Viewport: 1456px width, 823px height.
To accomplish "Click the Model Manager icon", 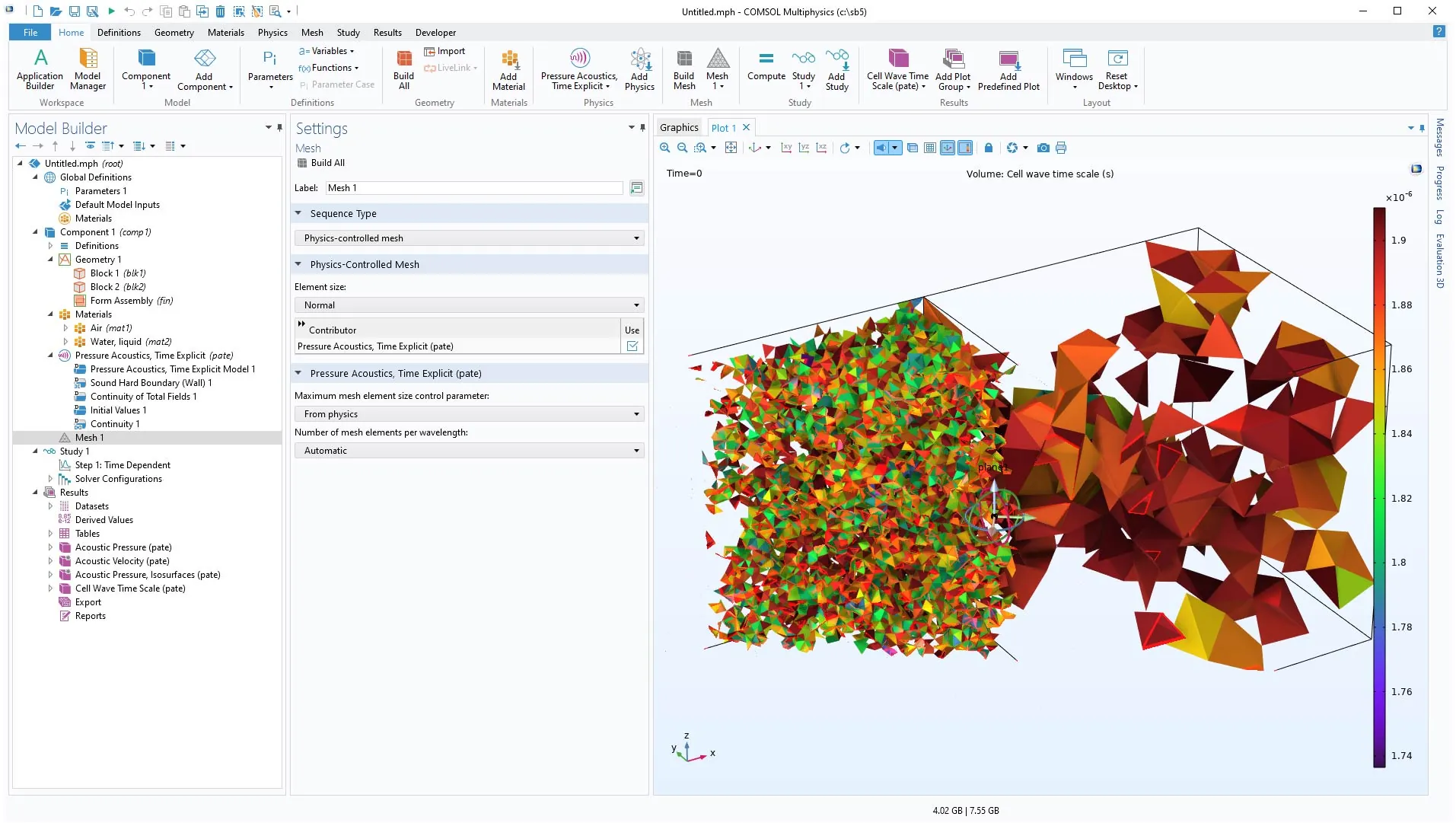I will [88, 69].
